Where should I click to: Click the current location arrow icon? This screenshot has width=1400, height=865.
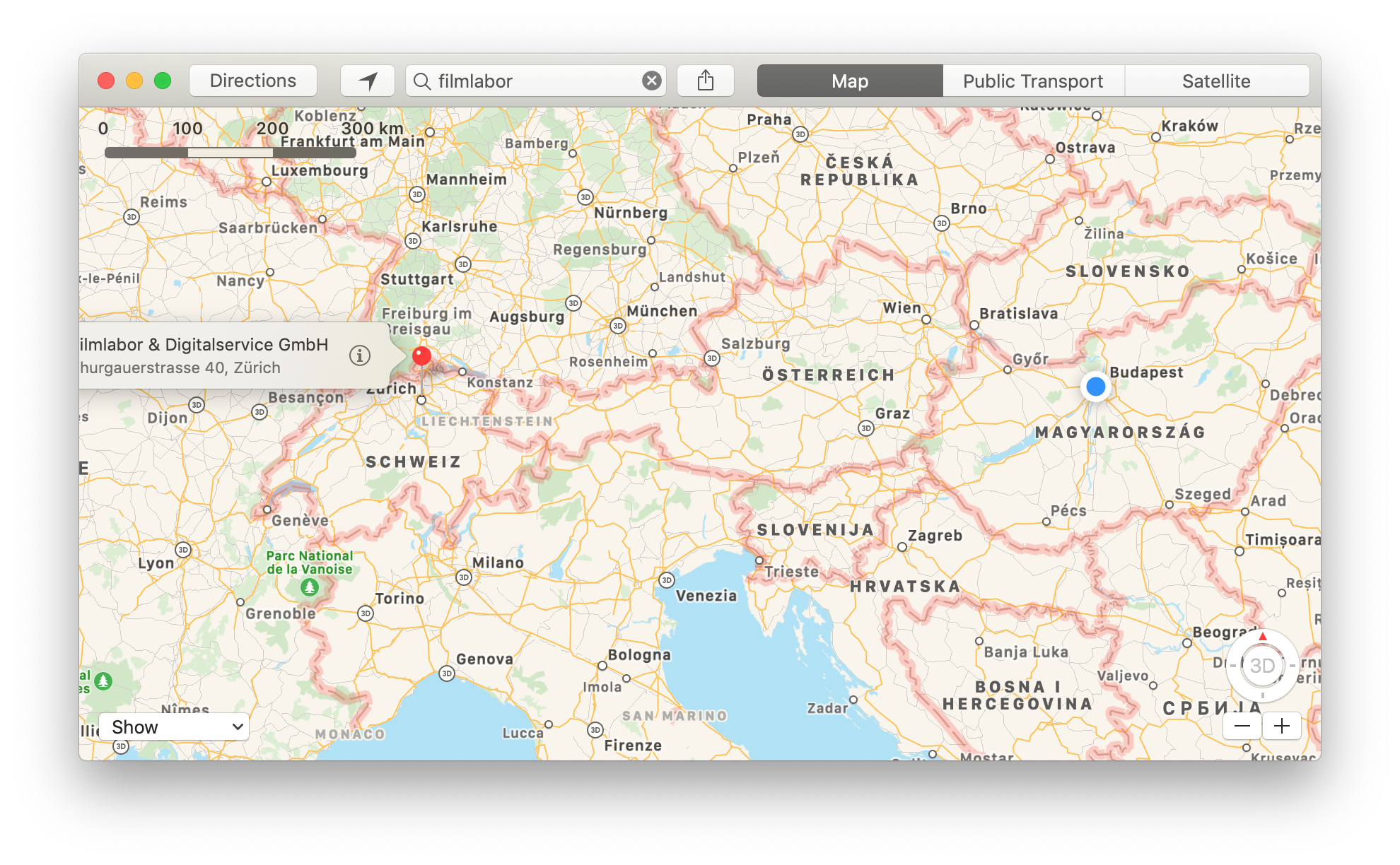click(368, 81)
